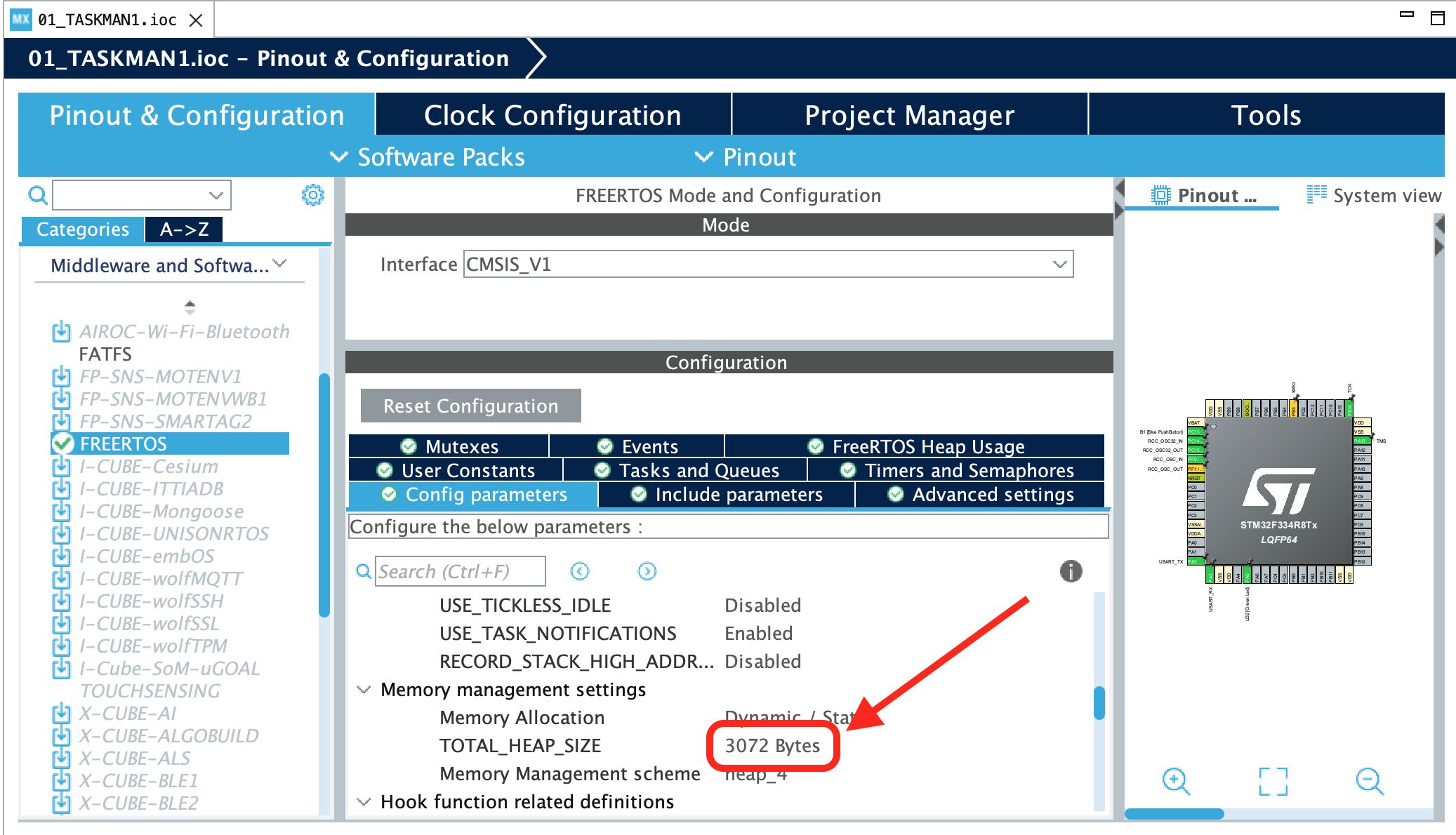Click the FP-SNS-MOTENV1 download icon
Screen dimensions: 1456x835
point(62,376)
